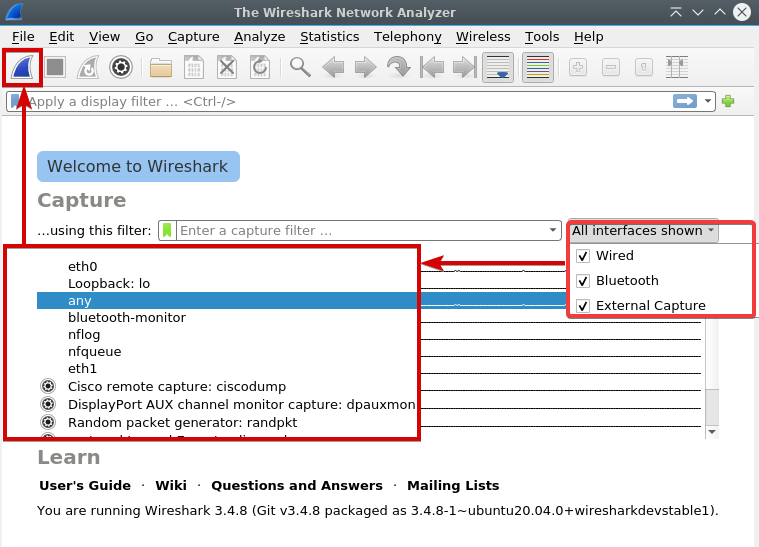
Task: Click the Welcome to Wireshark banner
Action: coord(138,167)
